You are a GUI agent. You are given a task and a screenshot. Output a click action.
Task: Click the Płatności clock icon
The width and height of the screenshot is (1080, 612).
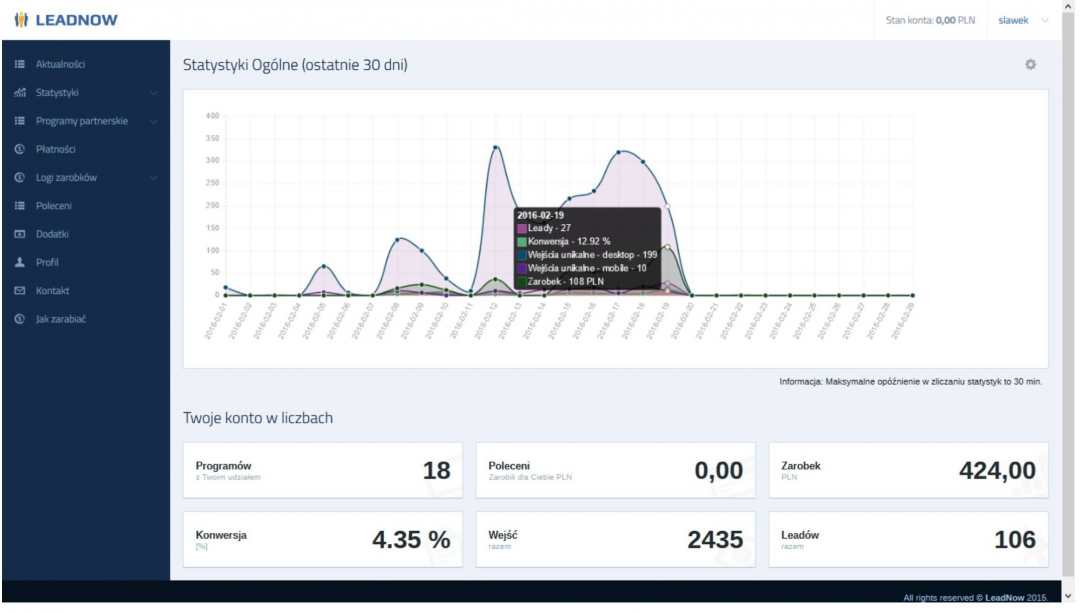20,149
